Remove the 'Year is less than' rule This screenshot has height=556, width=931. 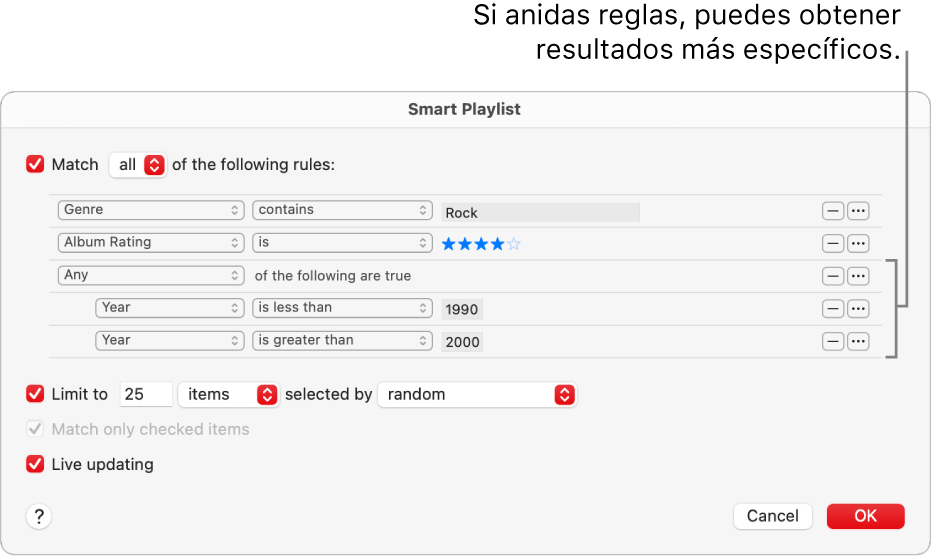pos(833,308)
